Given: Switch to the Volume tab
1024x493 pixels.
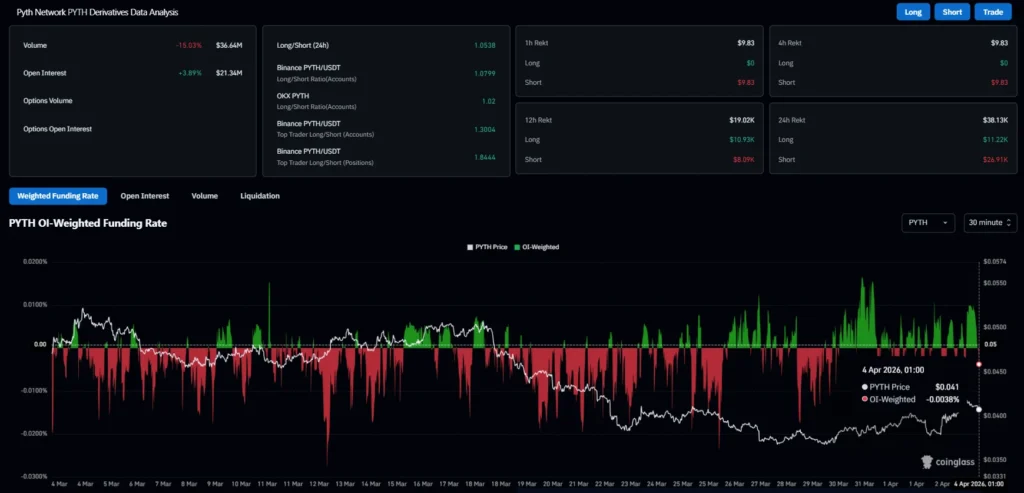Looking at the screenshot, I should click(204, 196).
